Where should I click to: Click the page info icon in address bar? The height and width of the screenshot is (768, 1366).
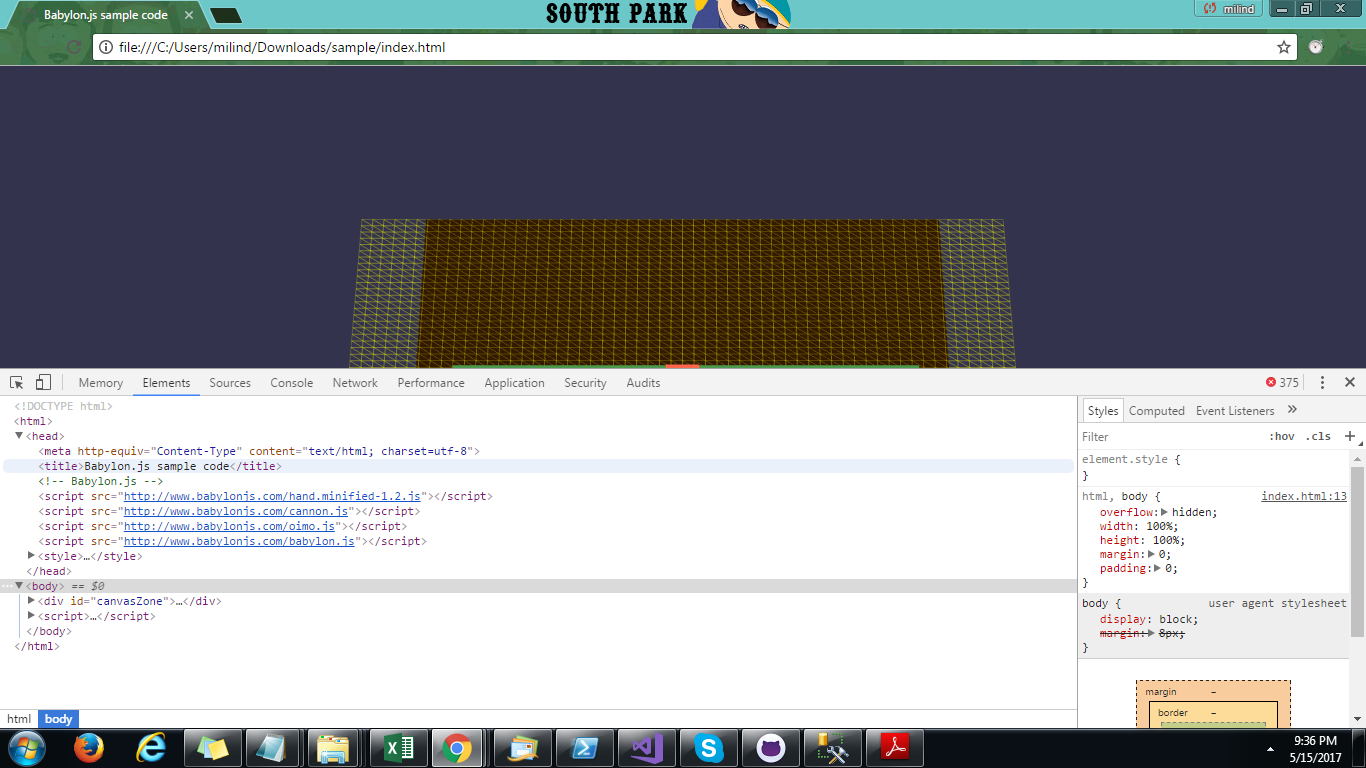click(x=107, y=47)
